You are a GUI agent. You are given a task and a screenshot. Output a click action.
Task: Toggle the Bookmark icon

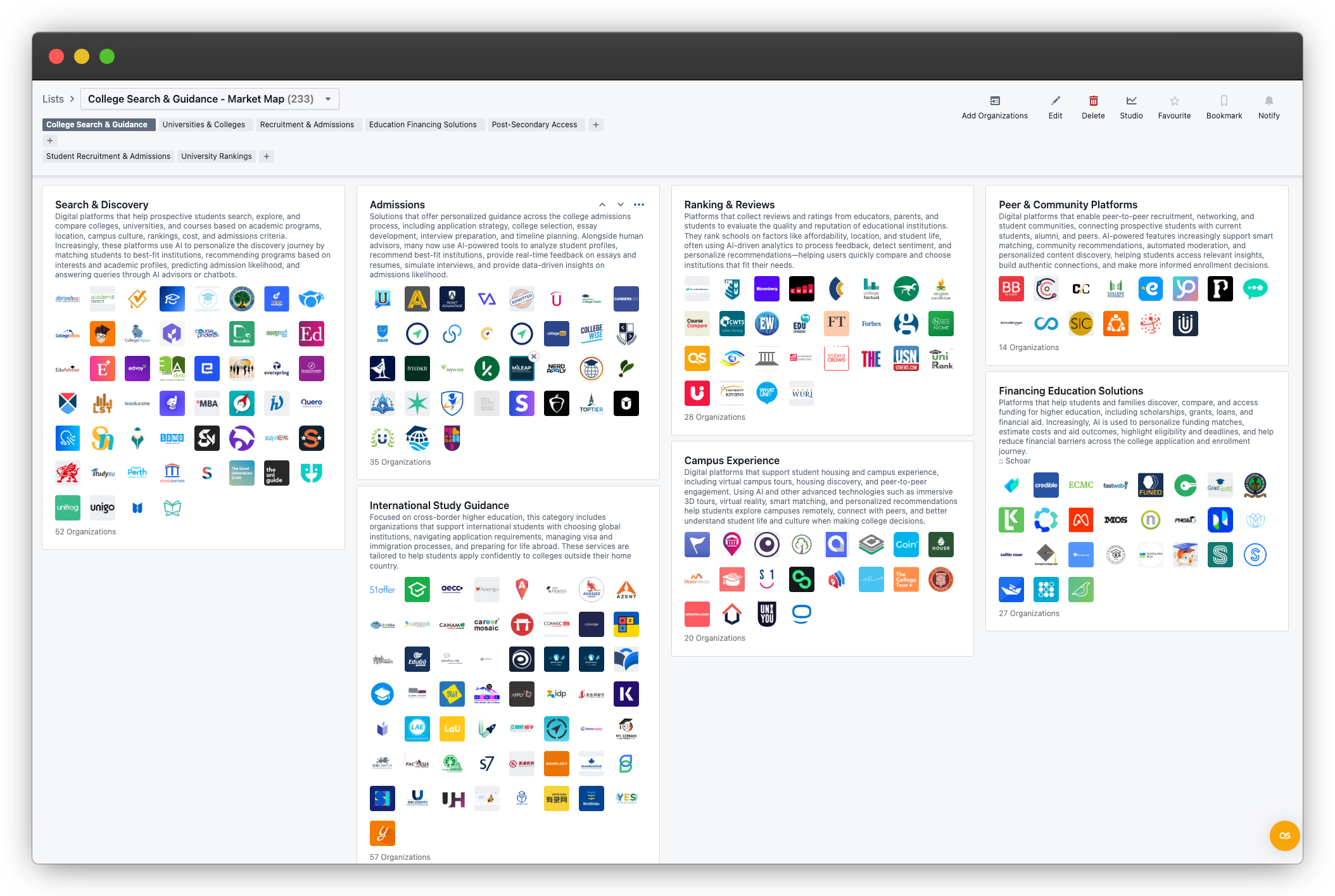tap(1224, 101)
